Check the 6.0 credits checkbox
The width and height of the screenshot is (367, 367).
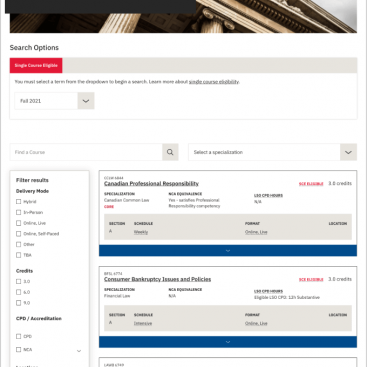click(x=18, y=292)
